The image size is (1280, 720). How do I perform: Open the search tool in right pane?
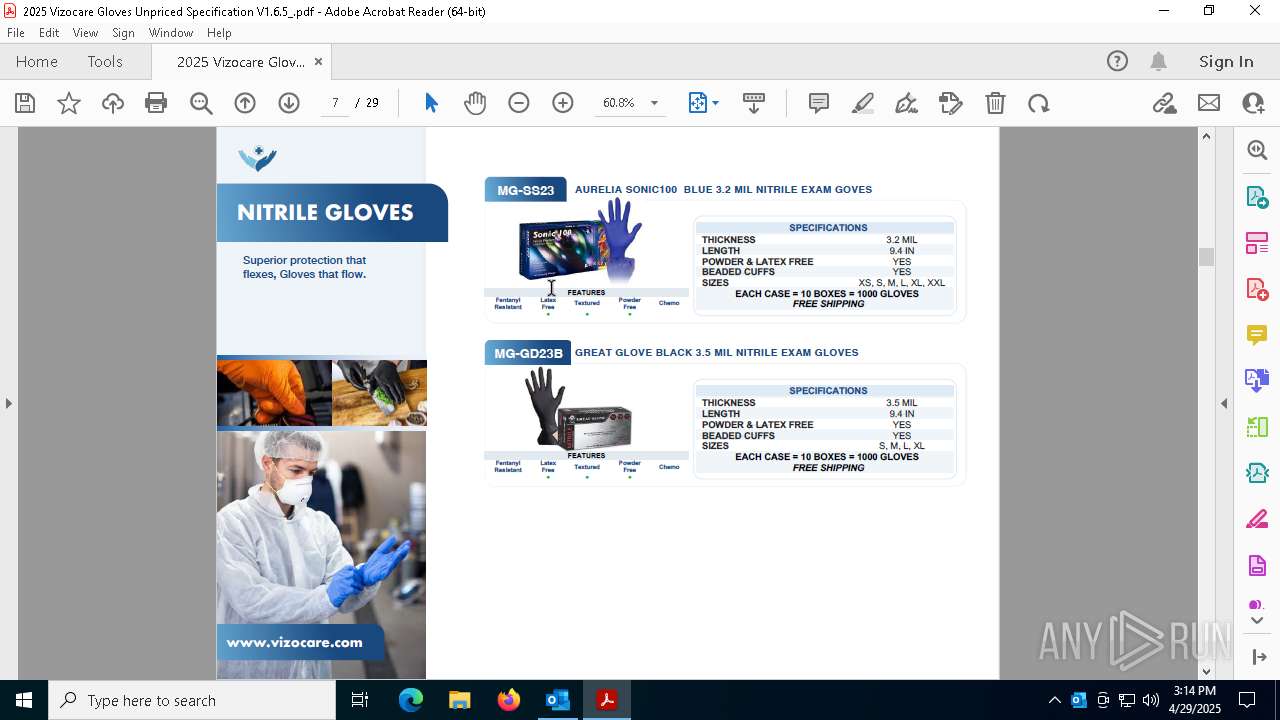click(1257, 150)
